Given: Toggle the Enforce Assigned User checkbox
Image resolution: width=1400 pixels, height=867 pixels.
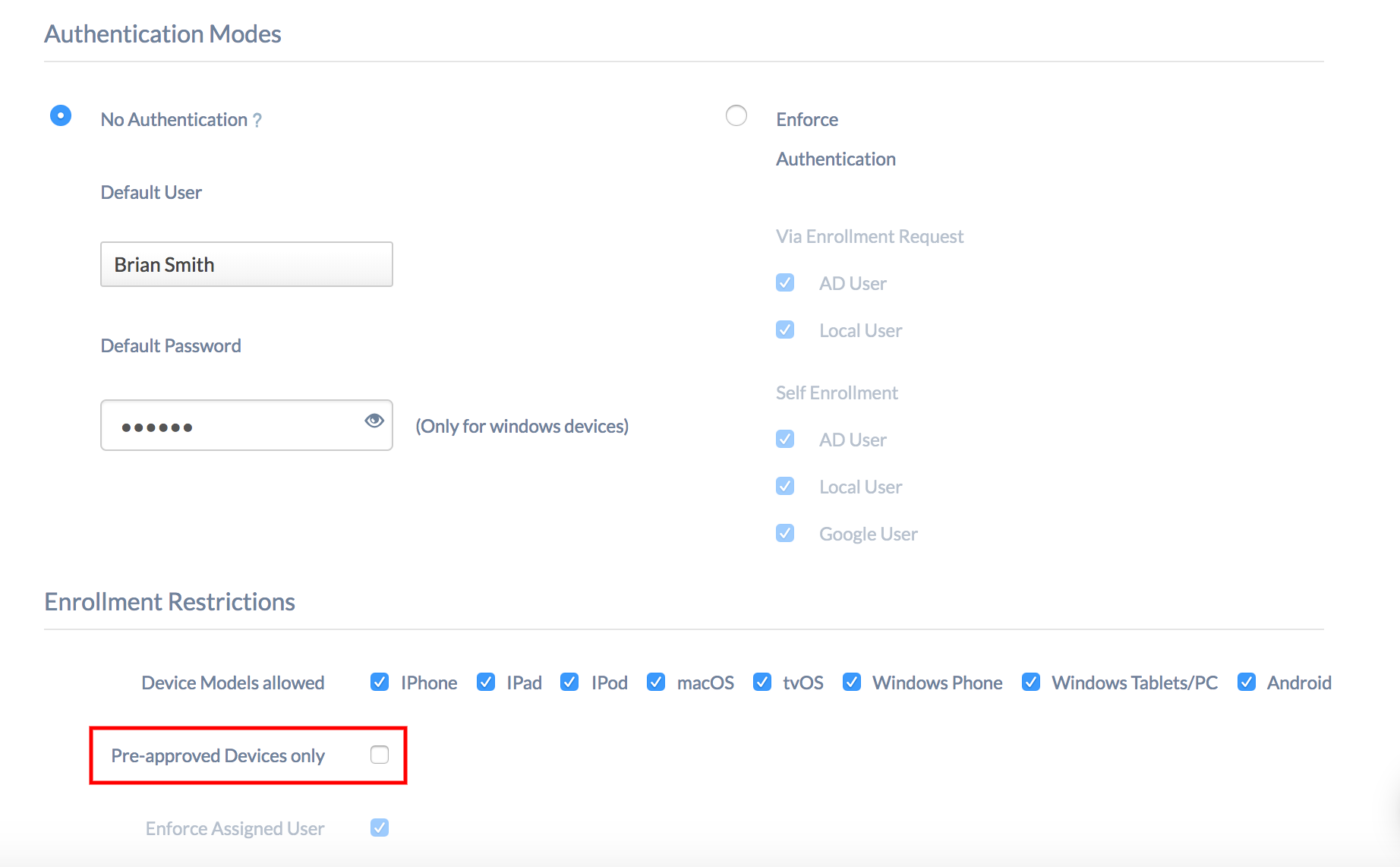Looking at the screenshot, I should coord(380,828).
